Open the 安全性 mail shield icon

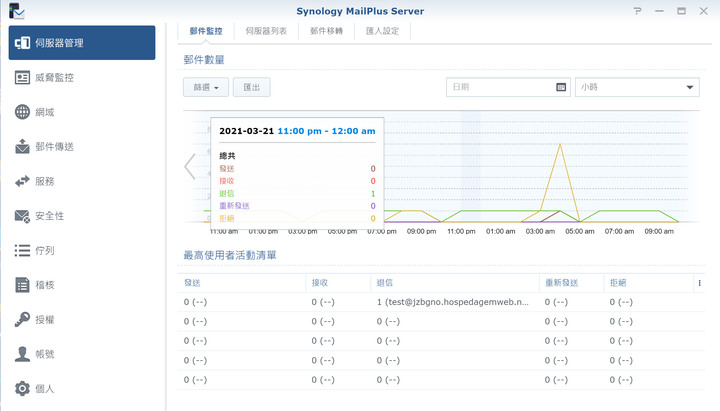click(22, 216)
